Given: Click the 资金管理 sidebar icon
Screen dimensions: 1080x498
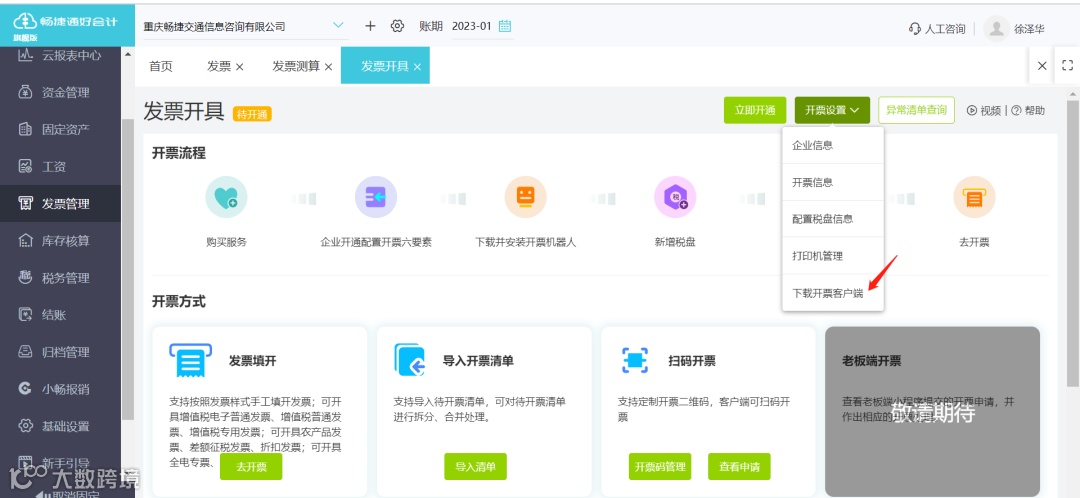Looking at the screenshot, I should (25, 92).
